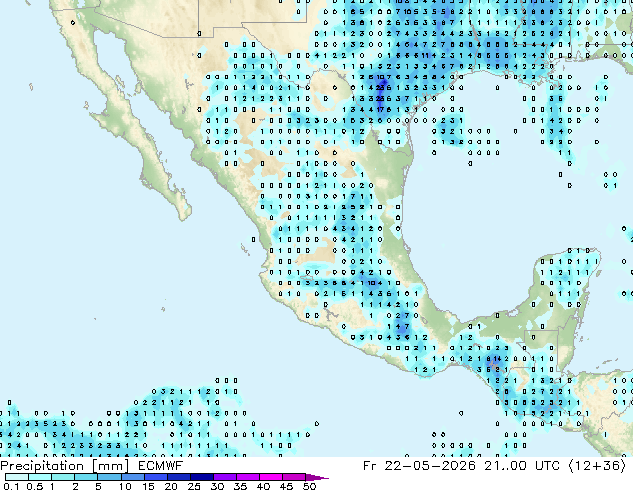The width and height of the screenshot is (634, 490).
Task: Click the legend value "15"
Action: 148,486
